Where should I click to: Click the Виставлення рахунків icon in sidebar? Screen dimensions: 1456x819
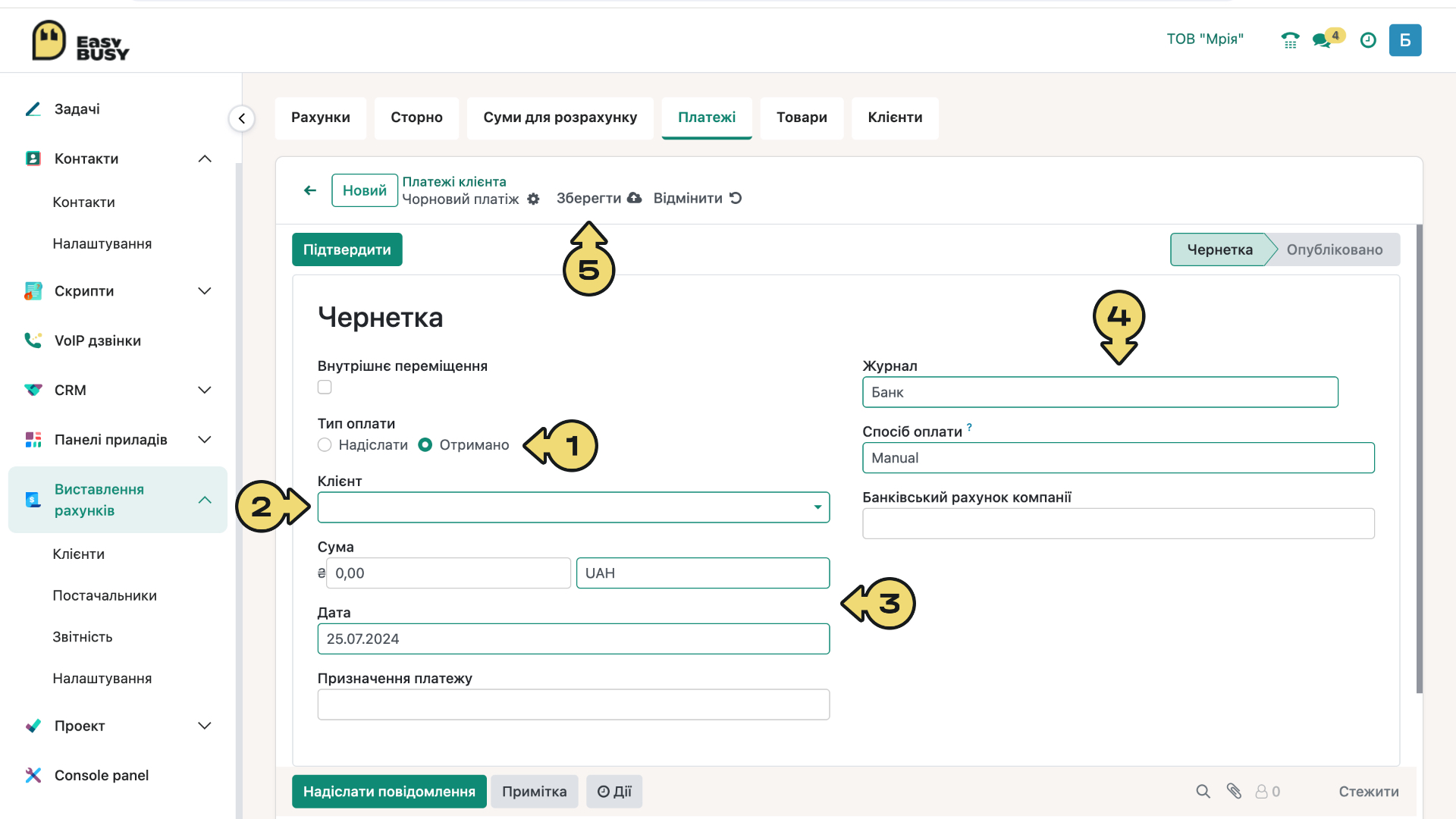point(33,500)
